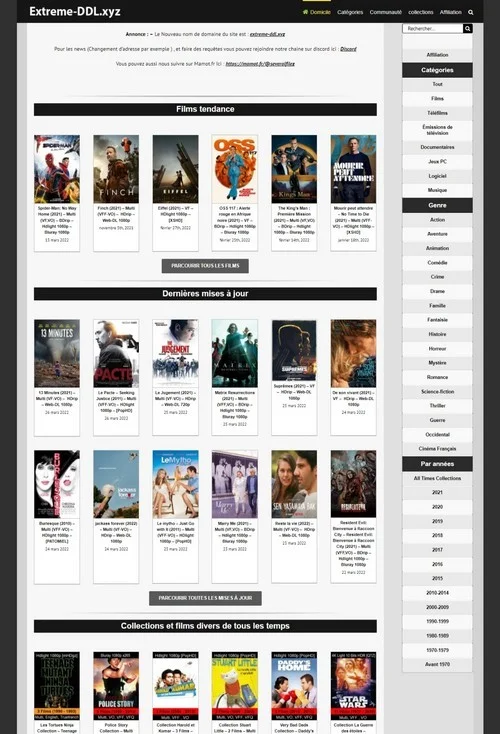Select Jeux PC category
Screen dimensions: 500x734
pos(437,161)
